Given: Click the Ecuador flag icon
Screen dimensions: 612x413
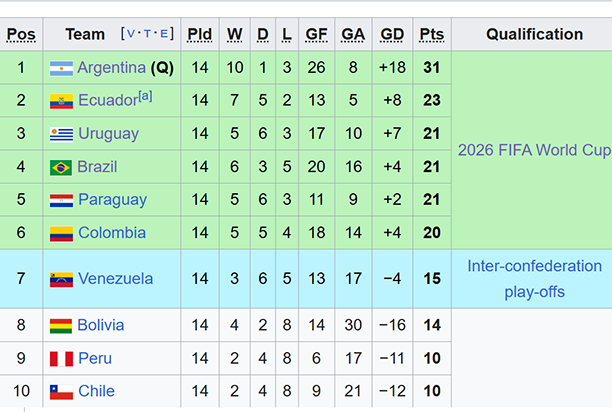Looking at the screenshot, I should (61, 101).
